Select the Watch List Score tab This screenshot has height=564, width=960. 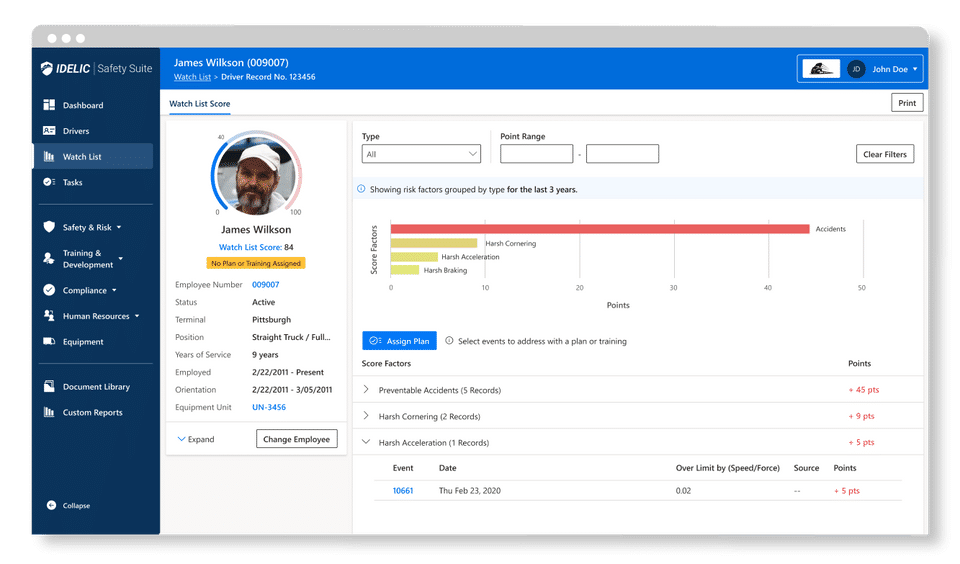click(x=200, y=104)
